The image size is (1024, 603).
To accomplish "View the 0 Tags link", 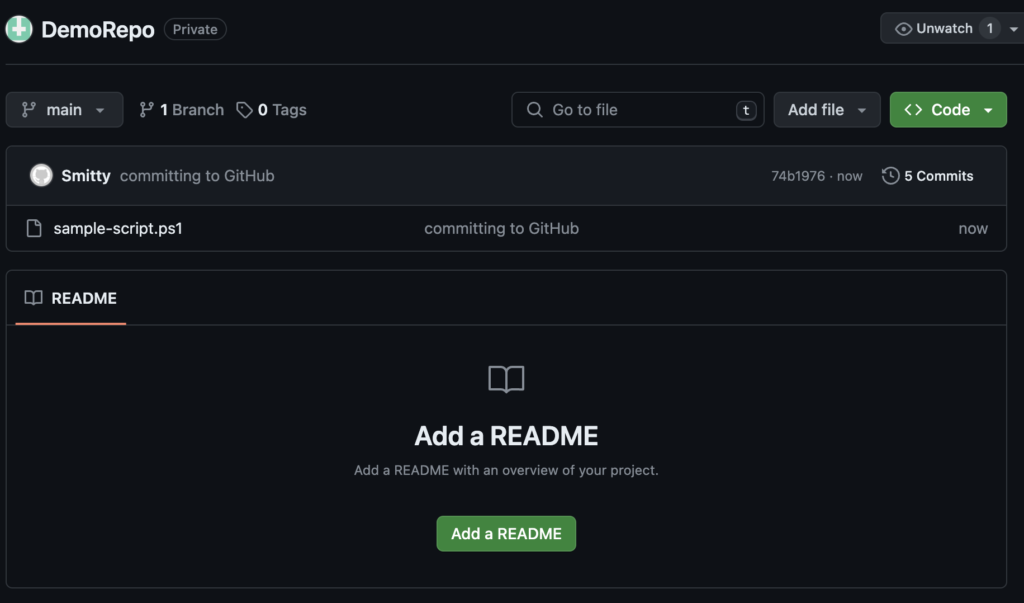I will 272,110.
